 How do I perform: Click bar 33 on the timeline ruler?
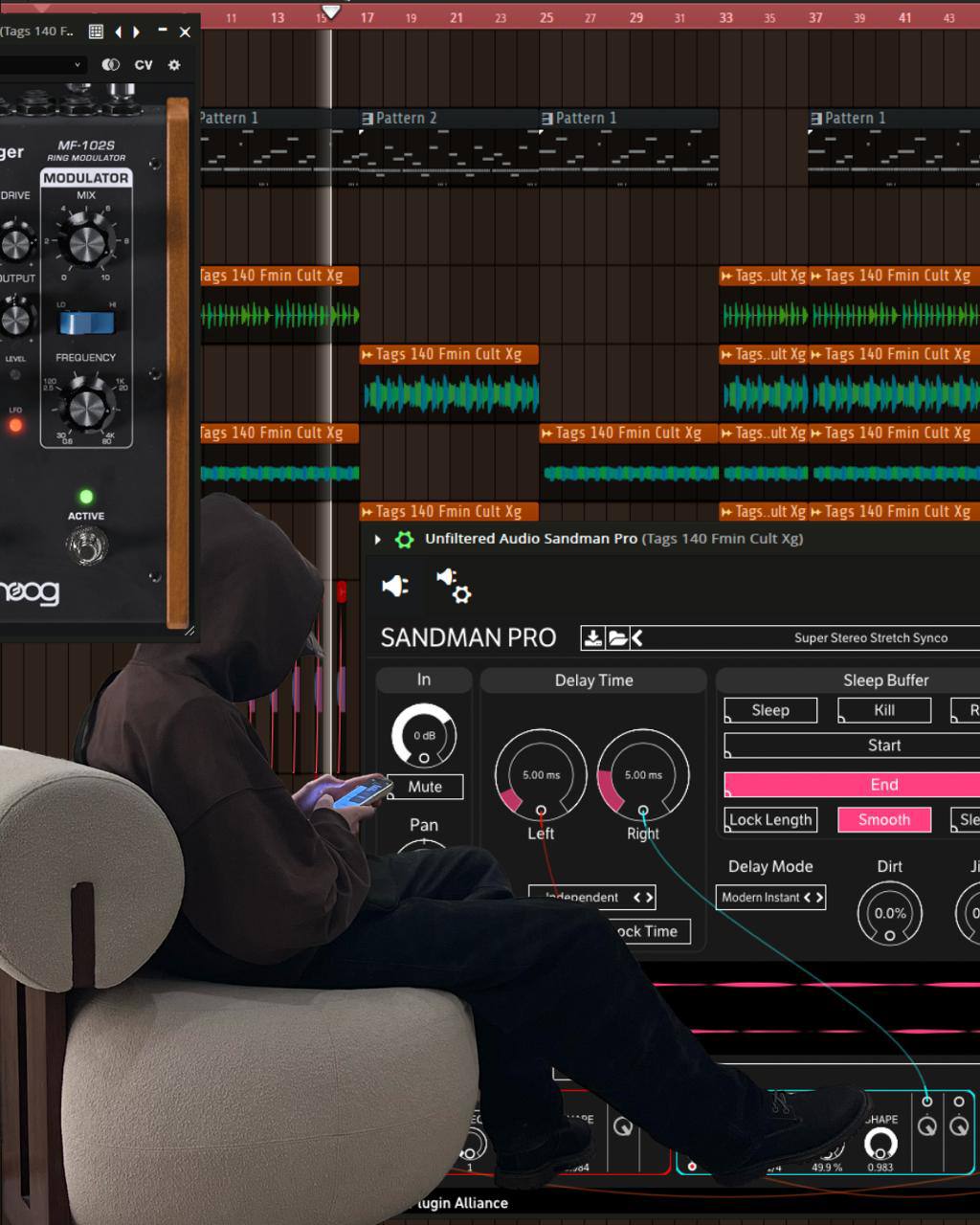coord(726,17)
